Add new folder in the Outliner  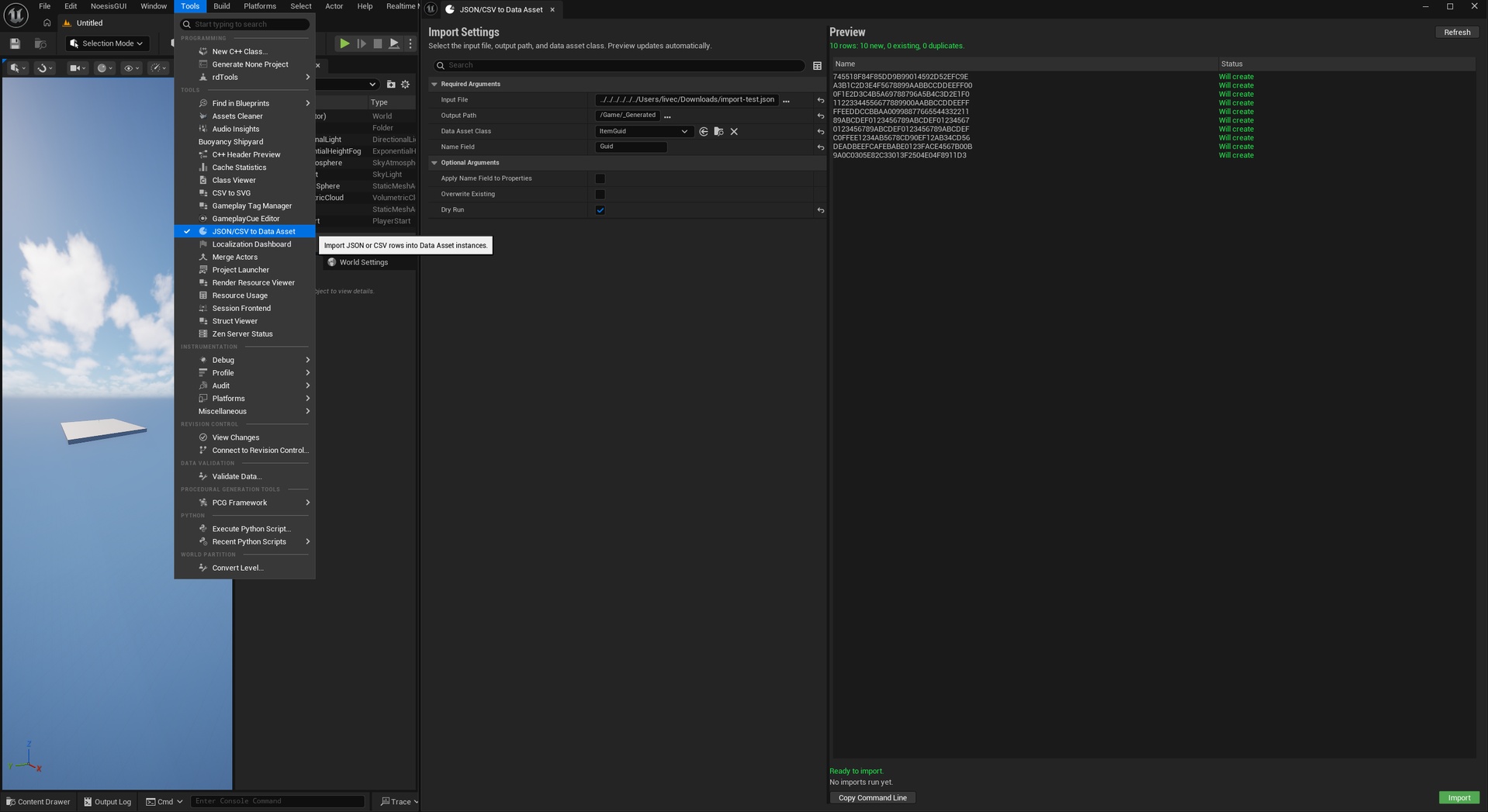pos(391,85)
